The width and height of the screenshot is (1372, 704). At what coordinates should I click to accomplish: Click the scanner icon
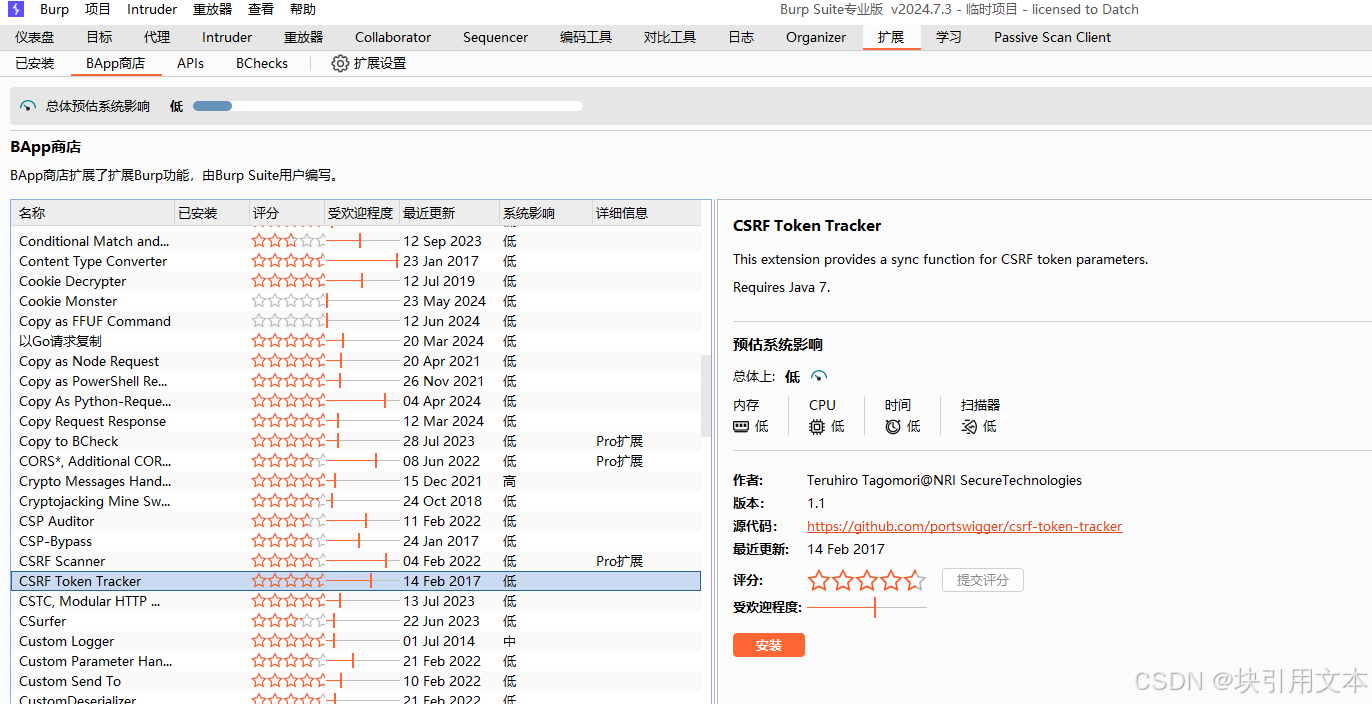coord(969,426)
